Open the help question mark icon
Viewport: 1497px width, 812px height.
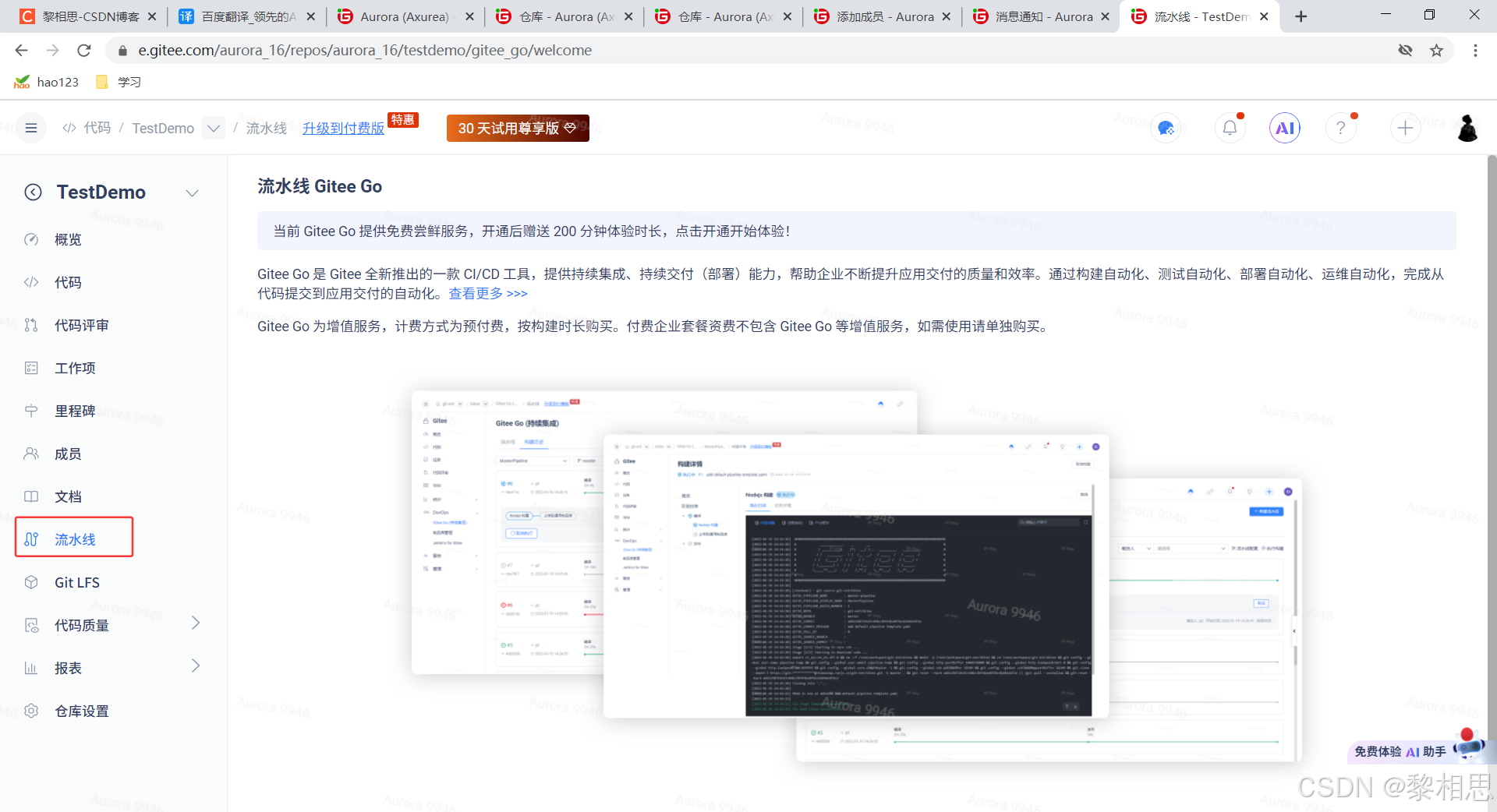click(x=1341, y=128)
